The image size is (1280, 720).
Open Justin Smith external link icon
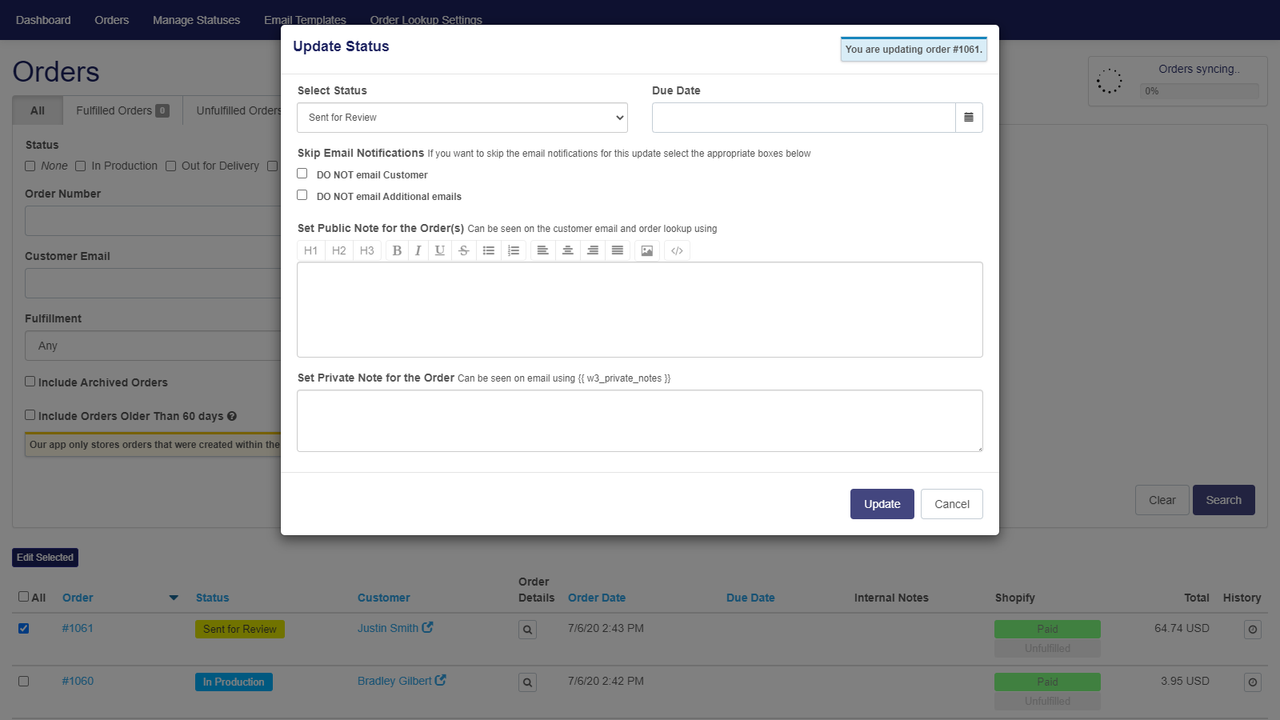coord(428,628)
